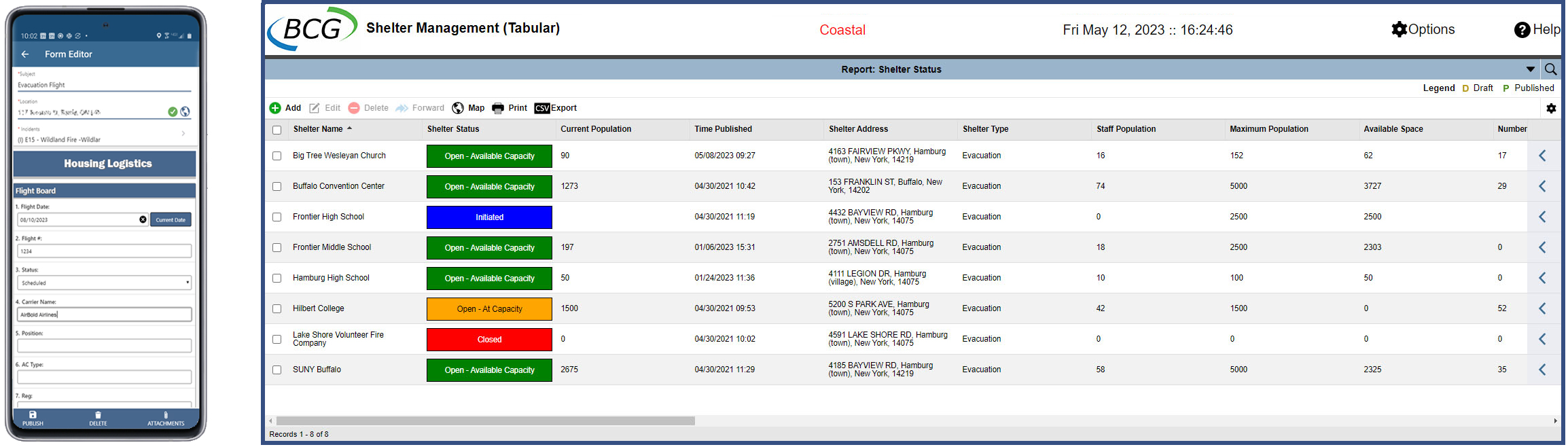Viewport: 1568px width, 447px height.
Task: Check the Big Tree Wesleyan Church row checkbox
Action: point(277,156)
